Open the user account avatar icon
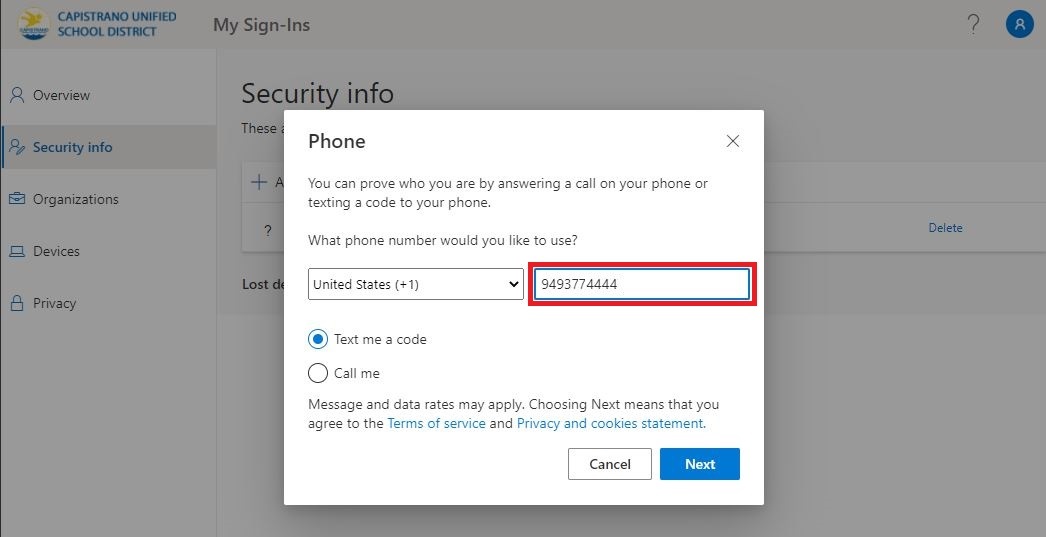 click(x=1019, y=25)
